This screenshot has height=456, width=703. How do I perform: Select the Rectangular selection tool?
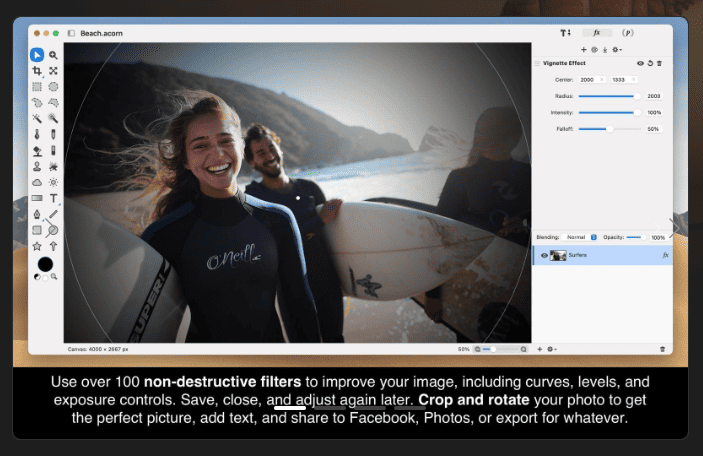[37, 87]
